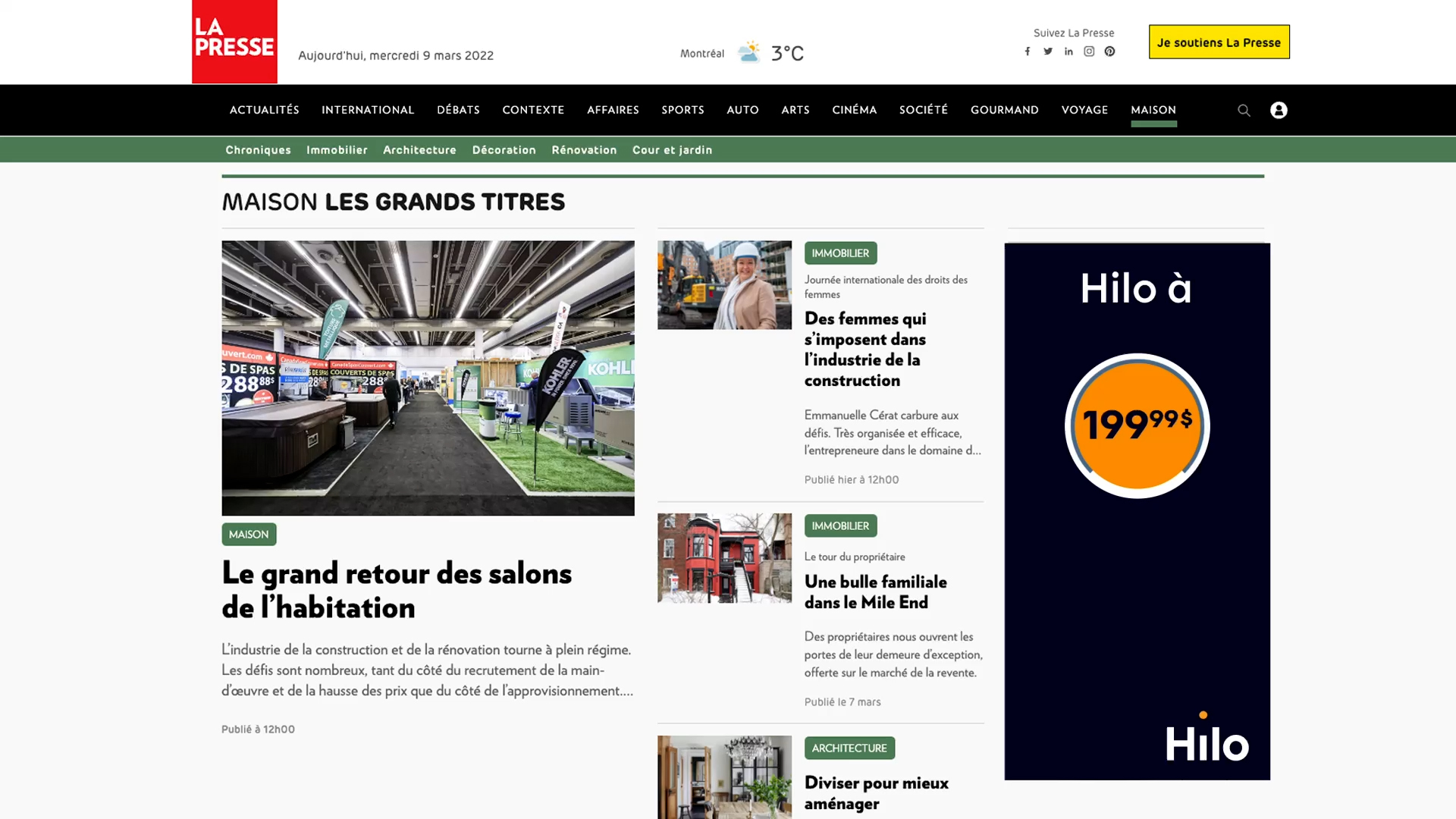The width and height of the screenshot is (1456, 819).
Task: Click the Montréal weather icon
Action: tap(748, 52)
